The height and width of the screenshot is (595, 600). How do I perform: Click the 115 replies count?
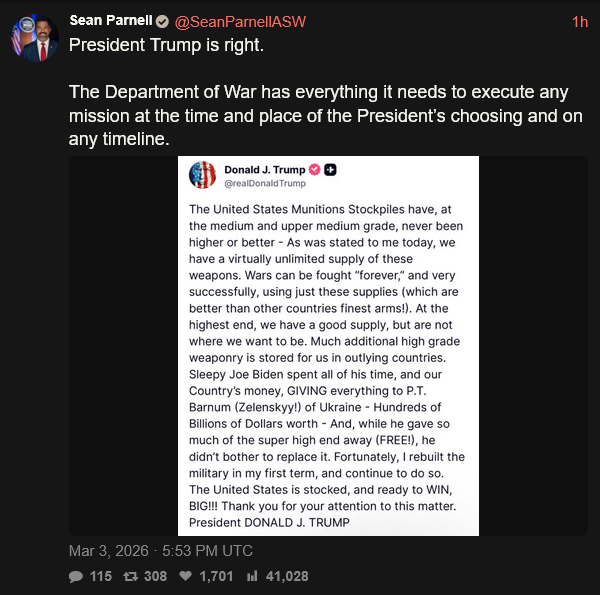tap(101, 576)
